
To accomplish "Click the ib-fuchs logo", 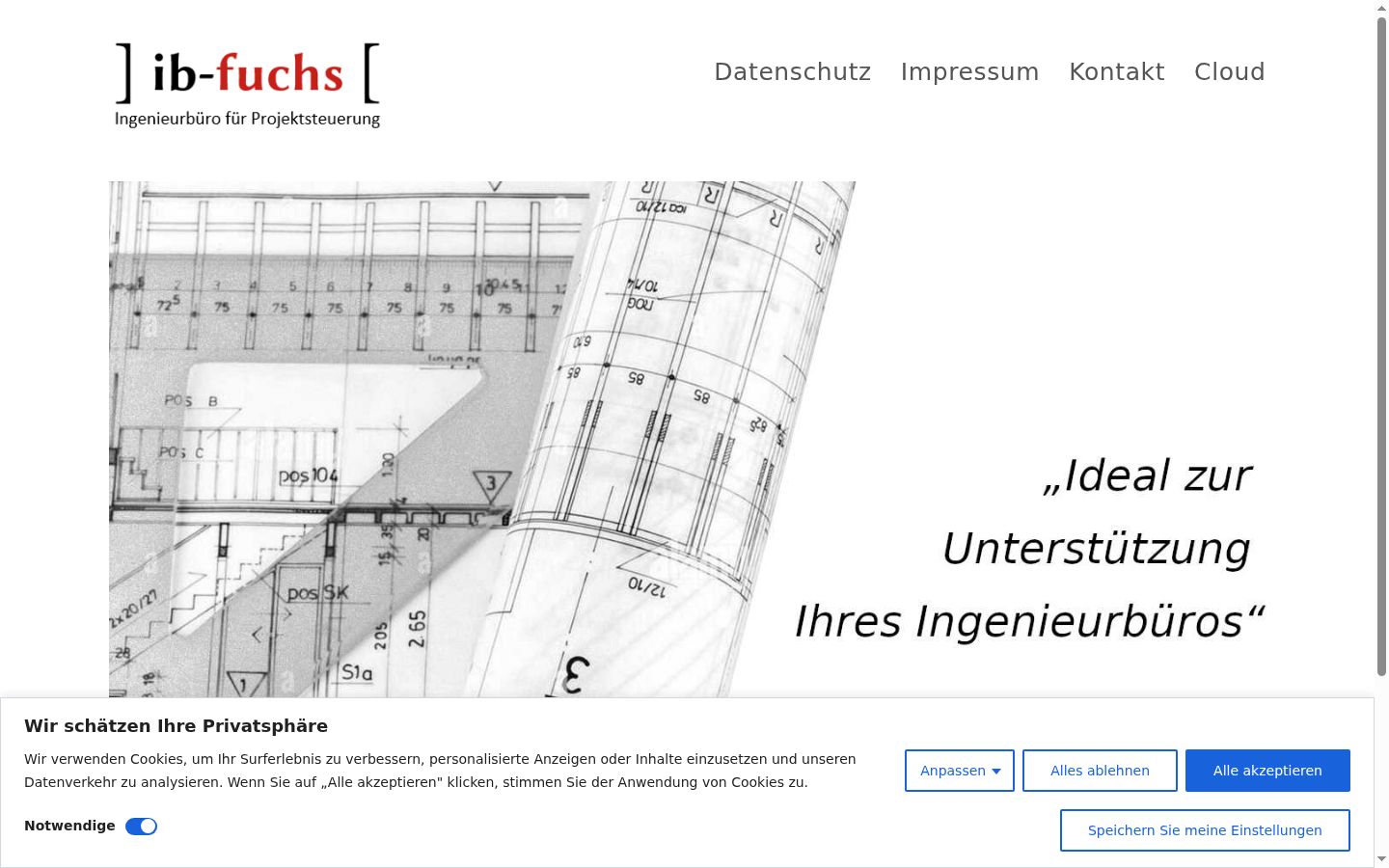I will 247,85.
